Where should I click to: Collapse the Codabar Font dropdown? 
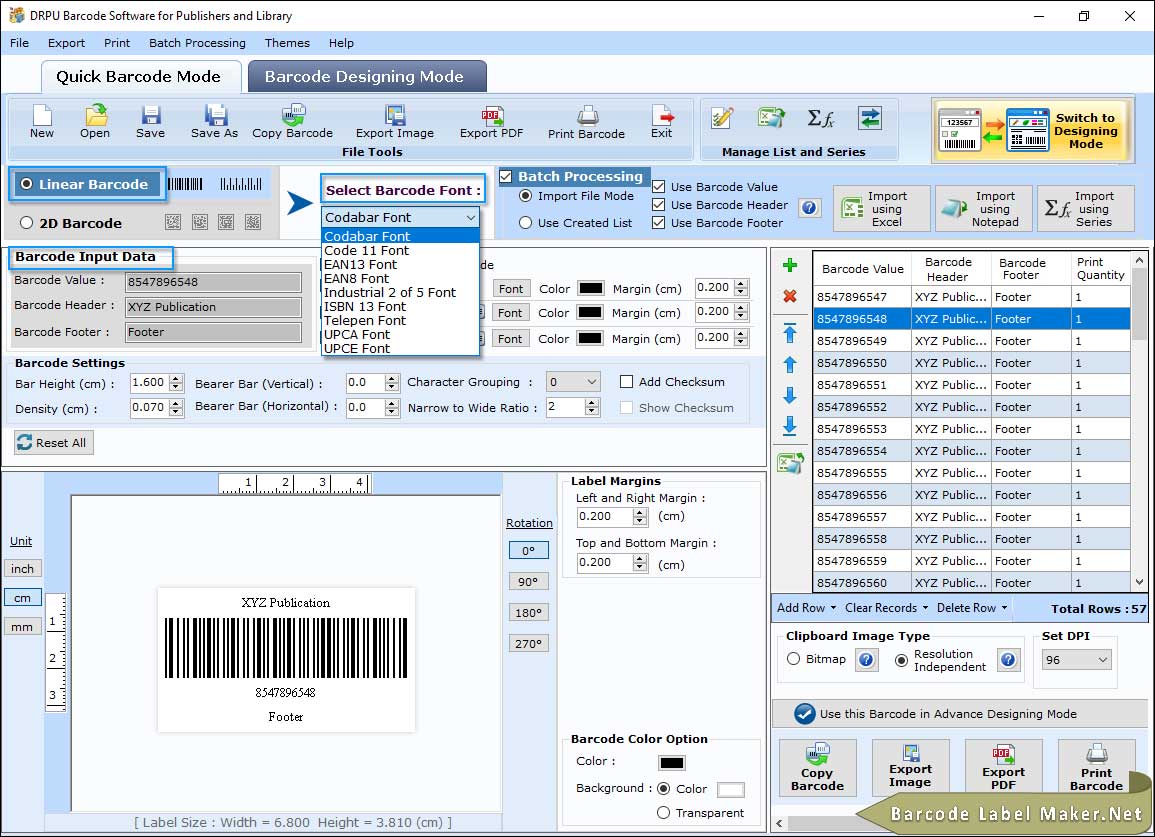pyautogui.click(x=470, y=217)
